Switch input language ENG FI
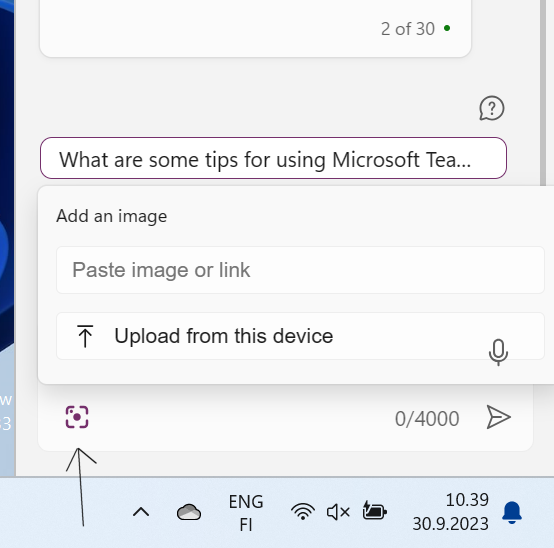Screen dimensions: 554x548 246,513
